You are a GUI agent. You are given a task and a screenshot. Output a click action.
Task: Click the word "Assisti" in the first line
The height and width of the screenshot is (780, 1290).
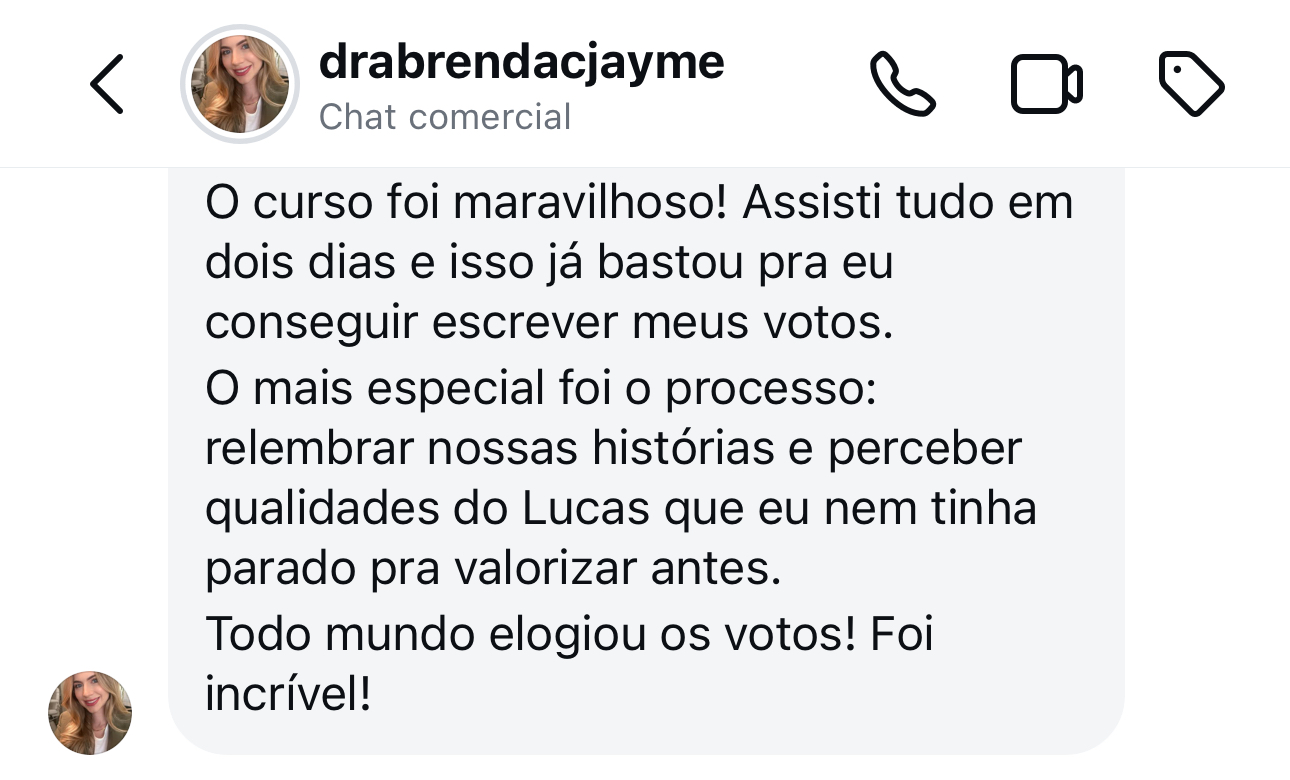coord(812,203)
